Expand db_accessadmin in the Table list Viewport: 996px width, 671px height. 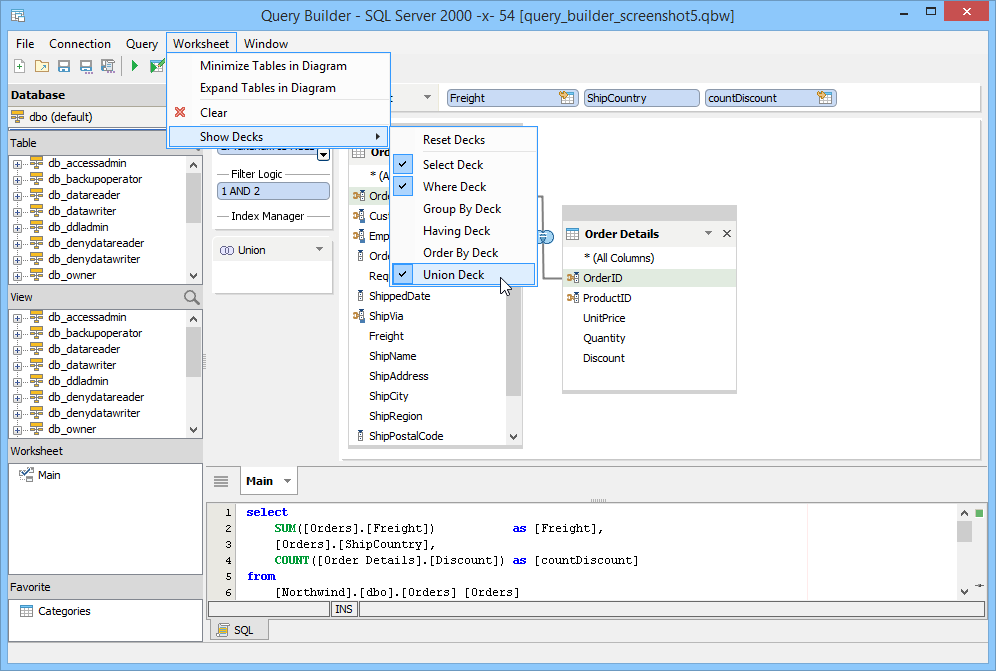17,164
